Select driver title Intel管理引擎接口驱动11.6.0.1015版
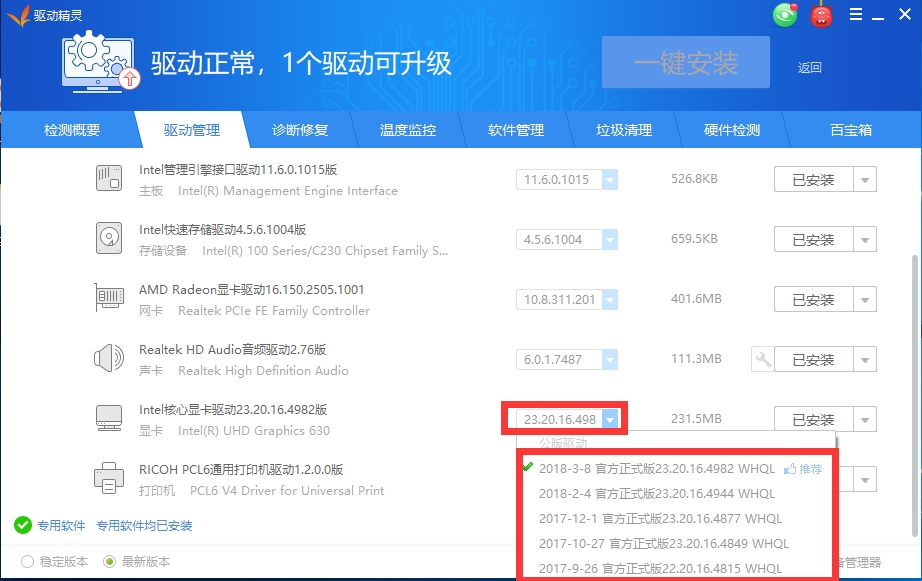Screen dimensions: 922x581 pyautogui.click(x=238, y=169)
